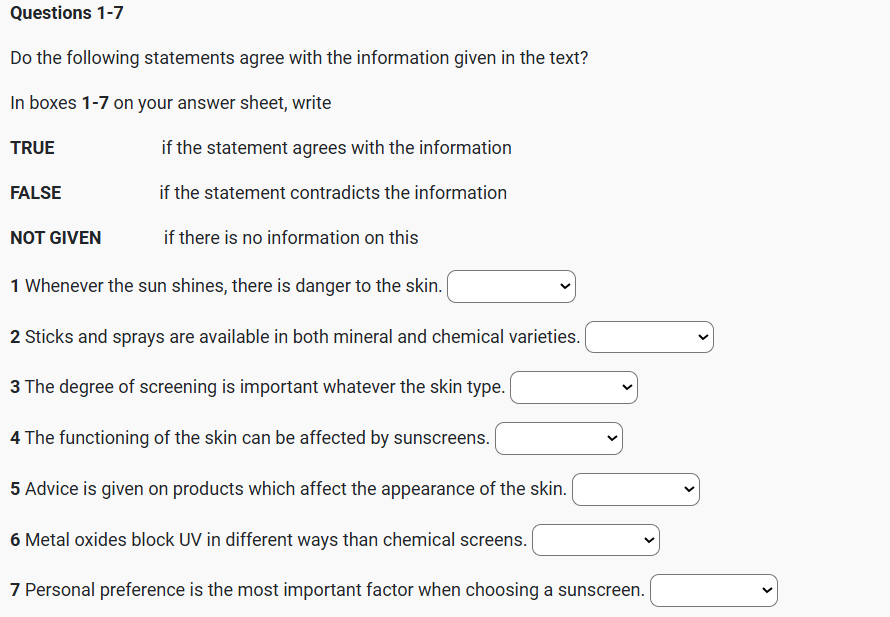Image resolution: width=890 pixels, height=617 pixels.
Task: Click the "Questions 1-7" heading
Action: tap(67, 13)
